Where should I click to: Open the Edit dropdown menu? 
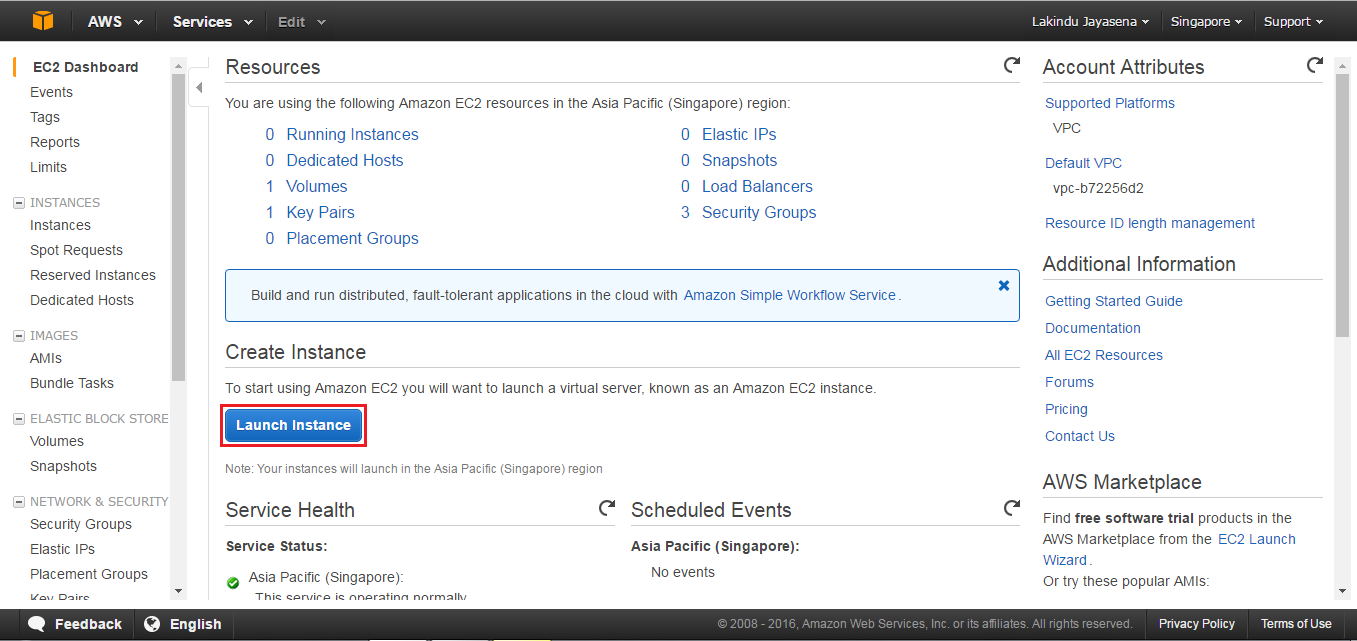pyautogui.click(x=302, y=21)
